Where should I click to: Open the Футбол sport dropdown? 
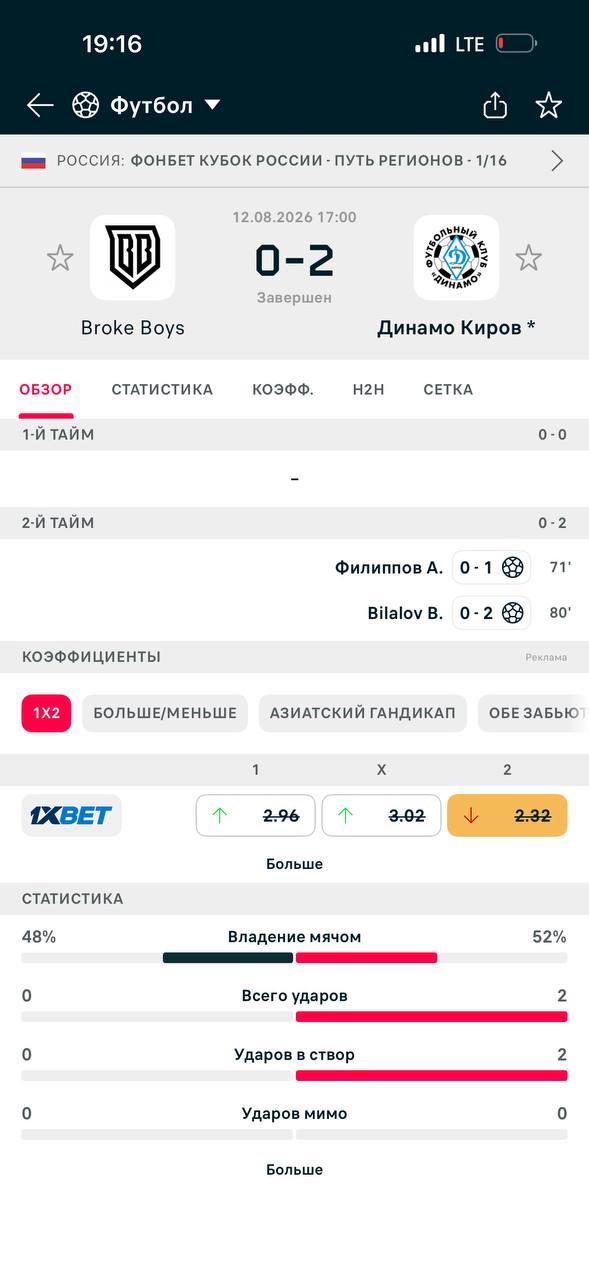pyautogui.click(x=212, y=105)
